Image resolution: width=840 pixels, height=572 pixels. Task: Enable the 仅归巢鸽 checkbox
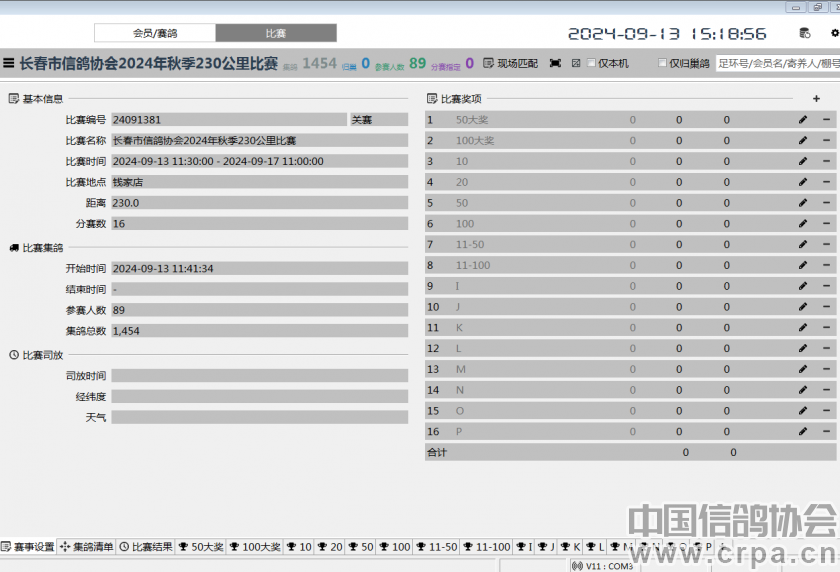662,63
